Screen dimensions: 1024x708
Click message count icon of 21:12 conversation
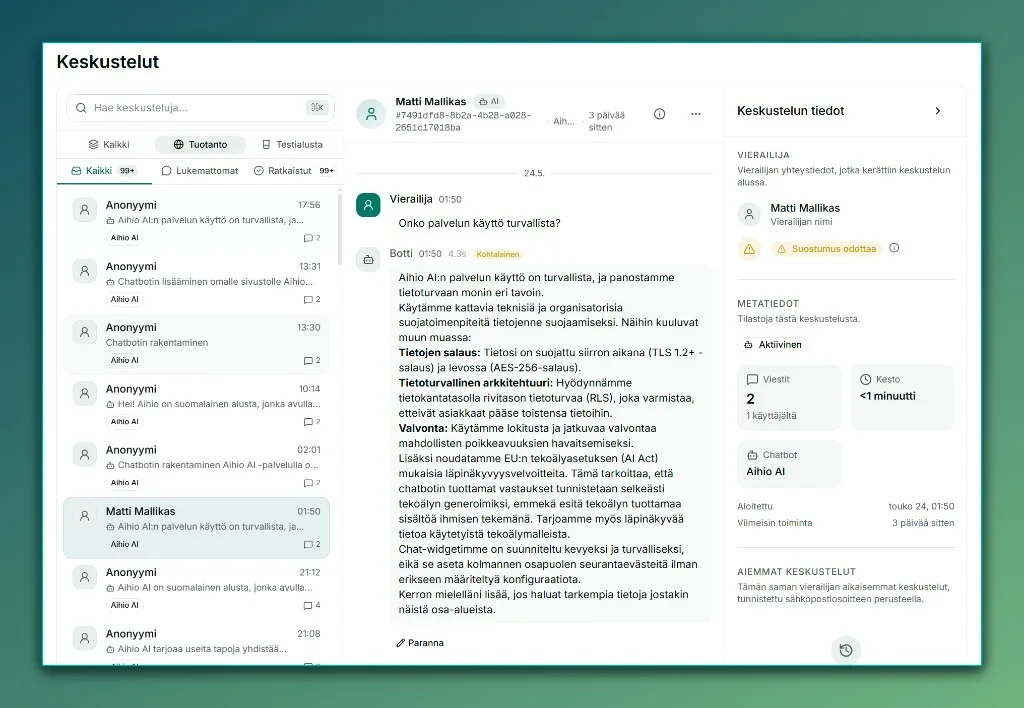click(308, 605)
